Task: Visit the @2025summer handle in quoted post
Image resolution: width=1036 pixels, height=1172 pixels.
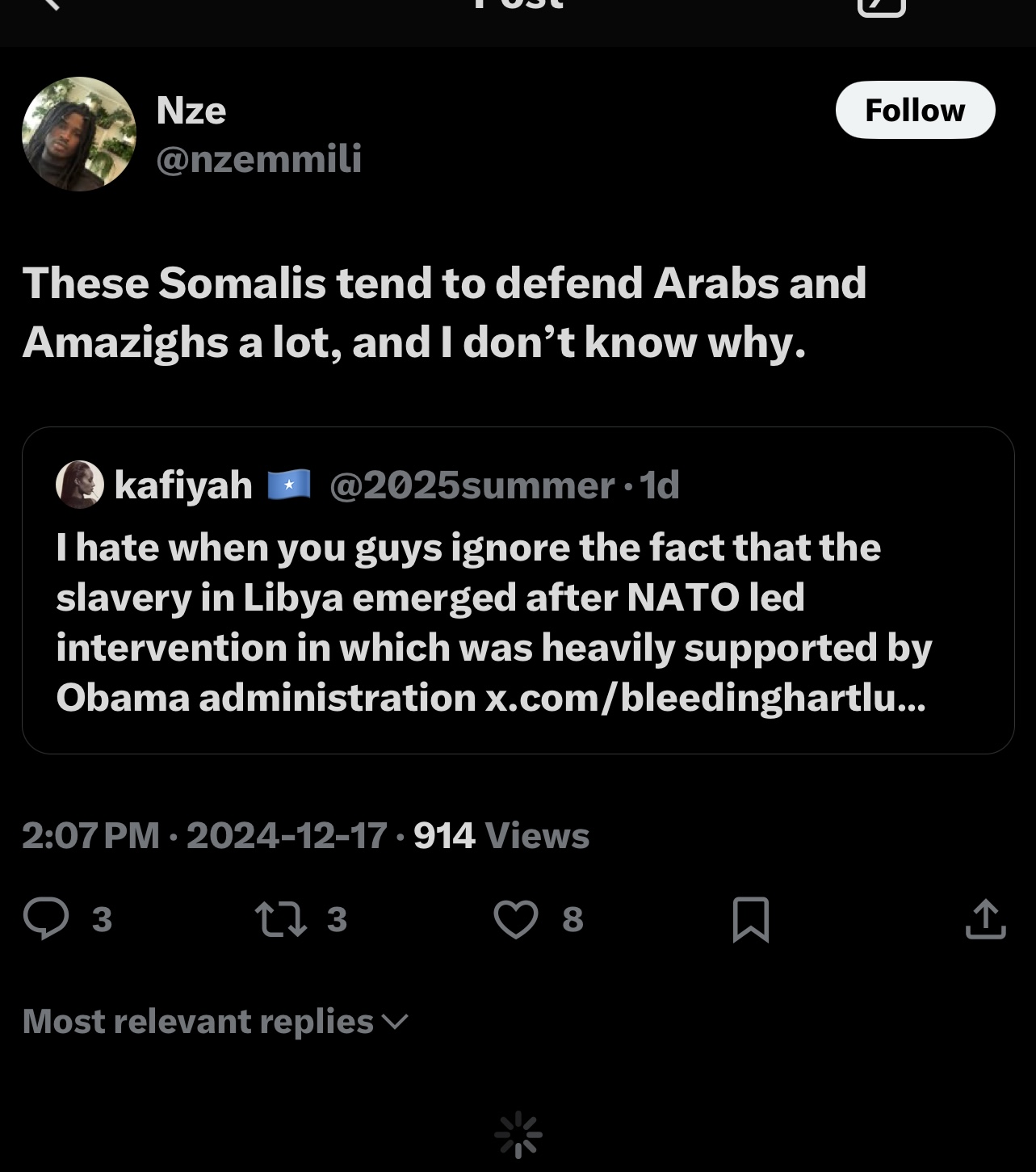Action: point(472,485)
